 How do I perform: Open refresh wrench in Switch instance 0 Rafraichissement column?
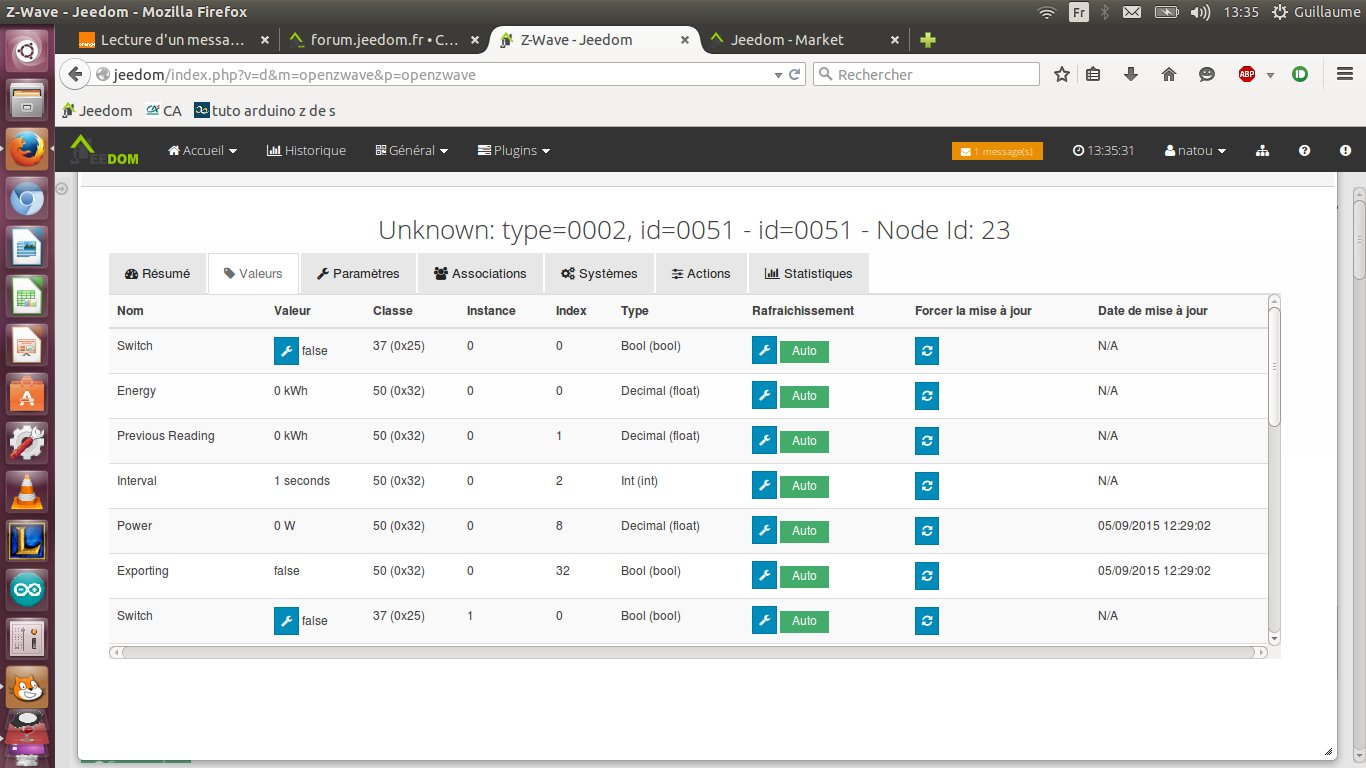[764, 350]
